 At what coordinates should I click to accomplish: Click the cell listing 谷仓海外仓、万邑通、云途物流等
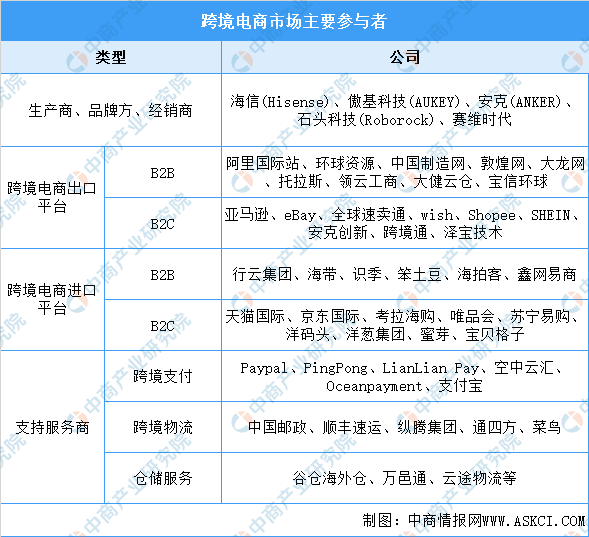405,478
